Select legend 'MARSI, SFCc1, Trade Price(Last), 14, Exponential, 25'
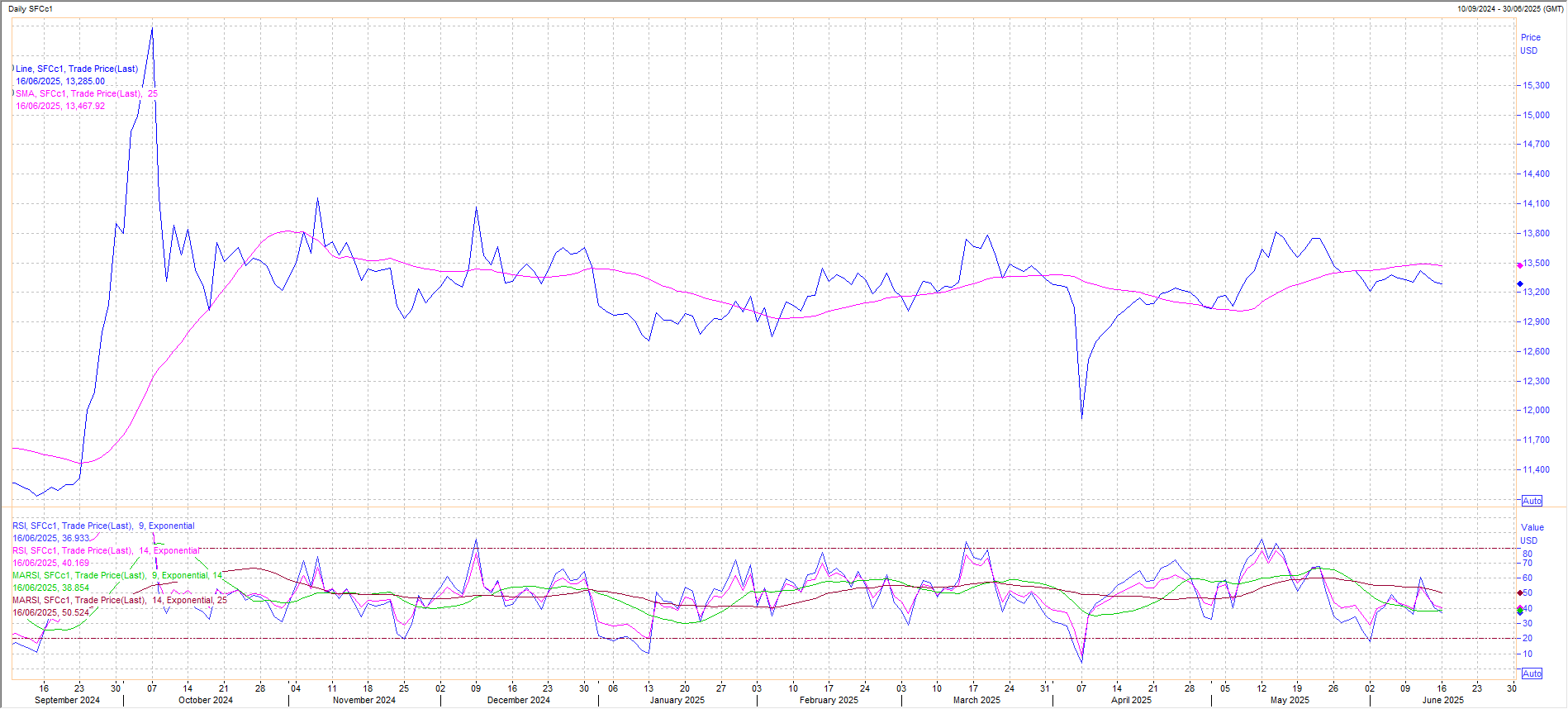The width and height of the screenshot is (1568, 709). [119, 601]
